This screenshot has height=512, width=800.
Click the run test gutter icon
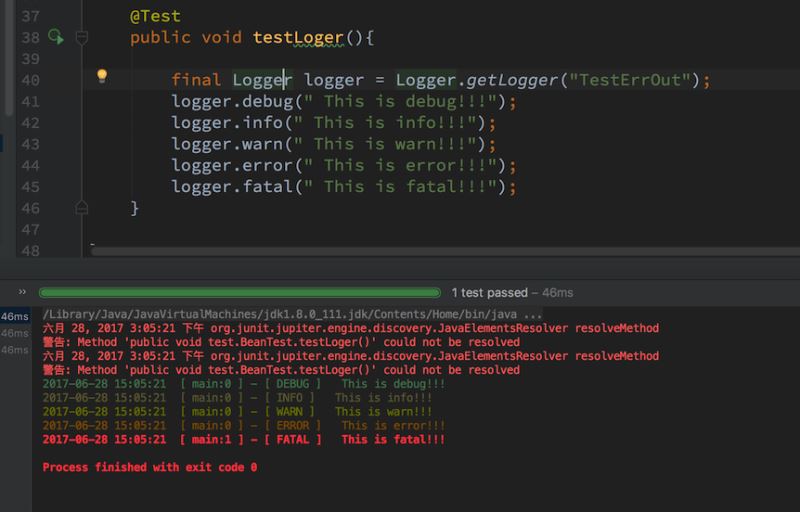coord(55,38)
